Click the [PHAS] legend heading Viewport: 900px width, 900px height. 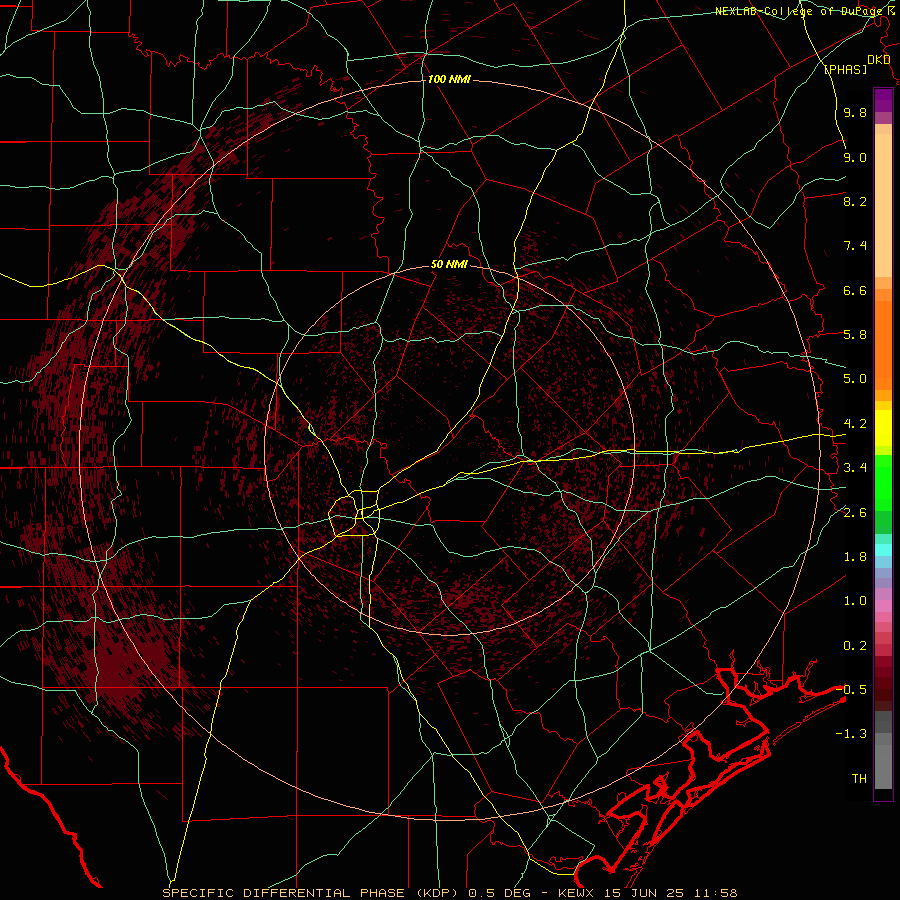point(845,69)
